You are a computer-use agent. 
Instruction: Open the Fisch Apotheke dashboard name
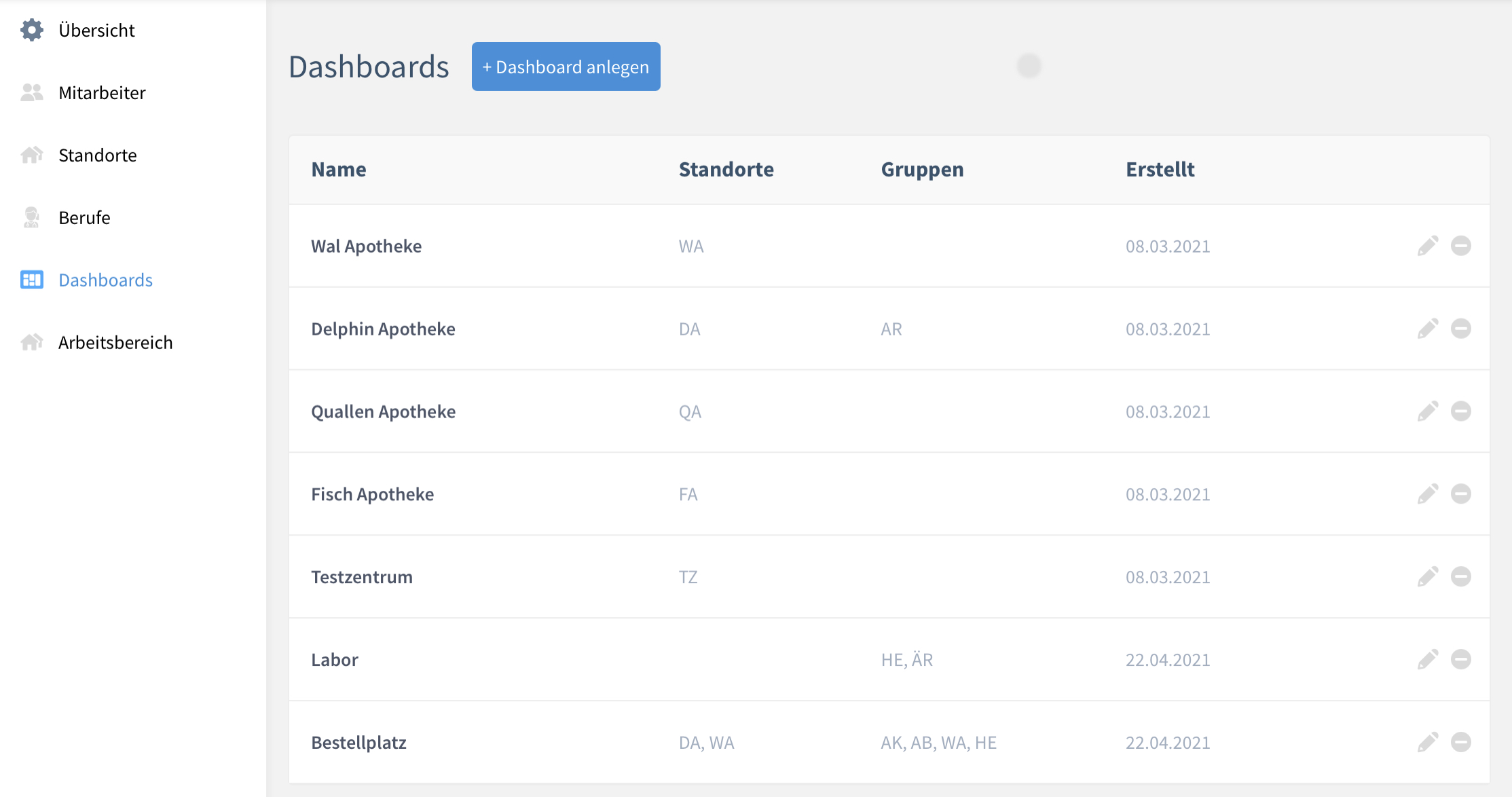(x=372, y=494)
